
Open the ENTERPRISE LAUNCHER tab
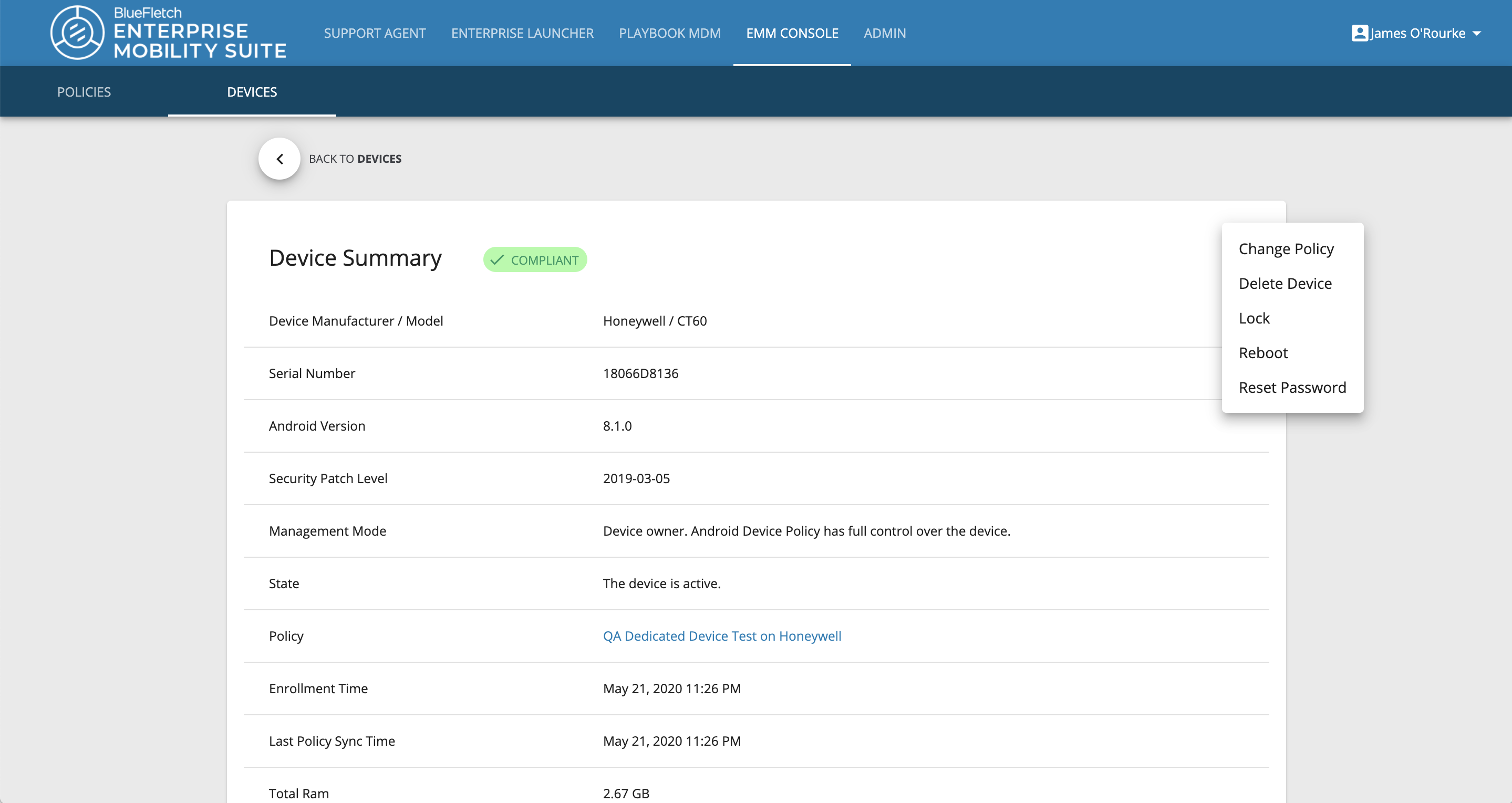pos(522,34)
